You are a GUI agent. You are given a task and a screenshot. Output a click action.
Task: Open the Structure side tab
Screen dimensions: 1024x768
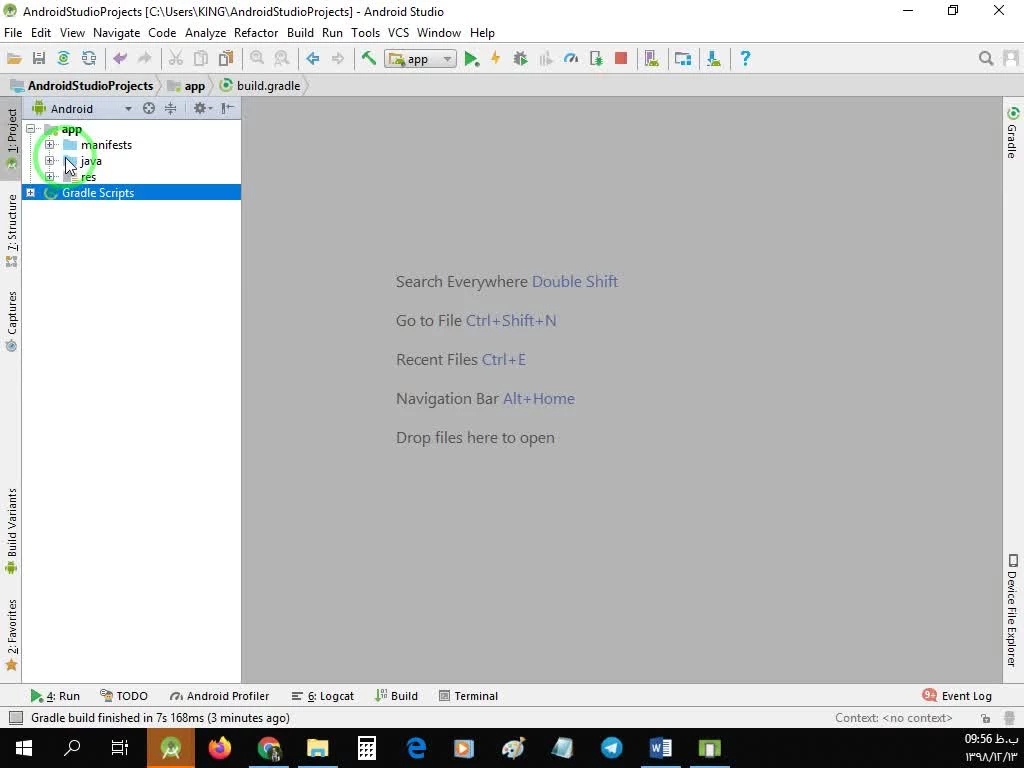12,231
